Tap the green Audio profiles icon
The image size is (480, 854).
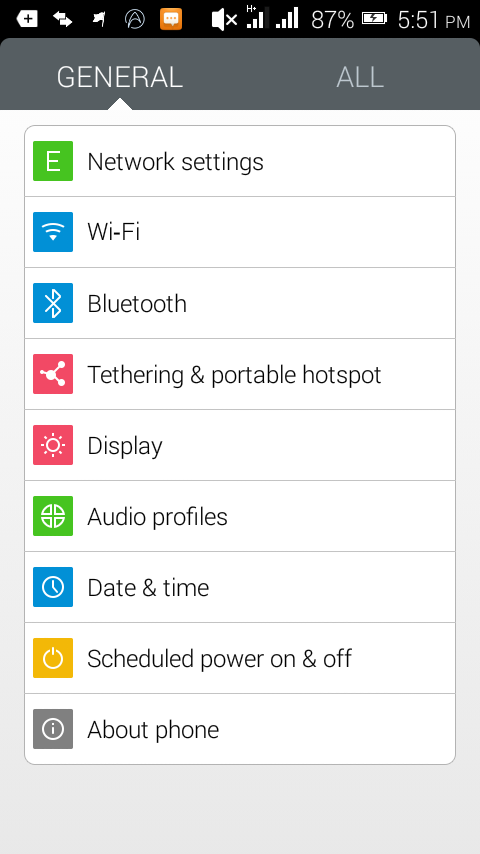pyautogui.click(x=53, y=516)
